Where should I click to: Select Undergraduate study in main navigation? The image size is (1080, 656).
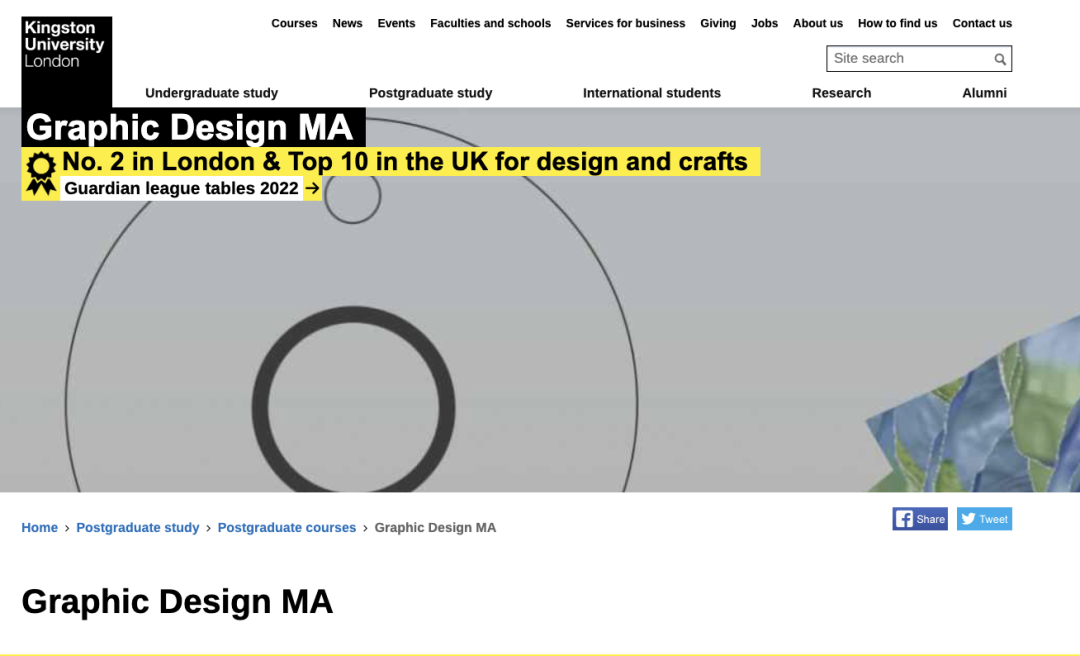point(211,93)
